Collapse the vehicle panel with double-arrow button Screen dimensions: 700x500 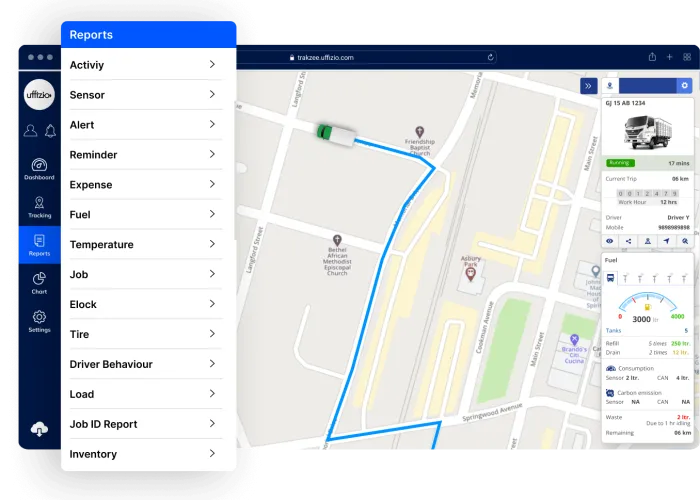point(589,86)
